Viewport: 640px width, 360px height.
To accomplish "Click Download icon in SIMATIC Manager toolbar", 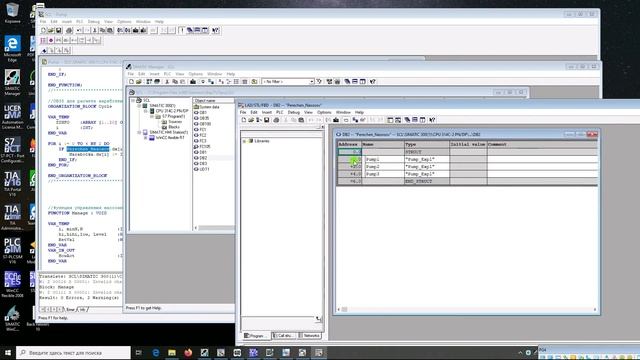I will (x=193, y=82).
